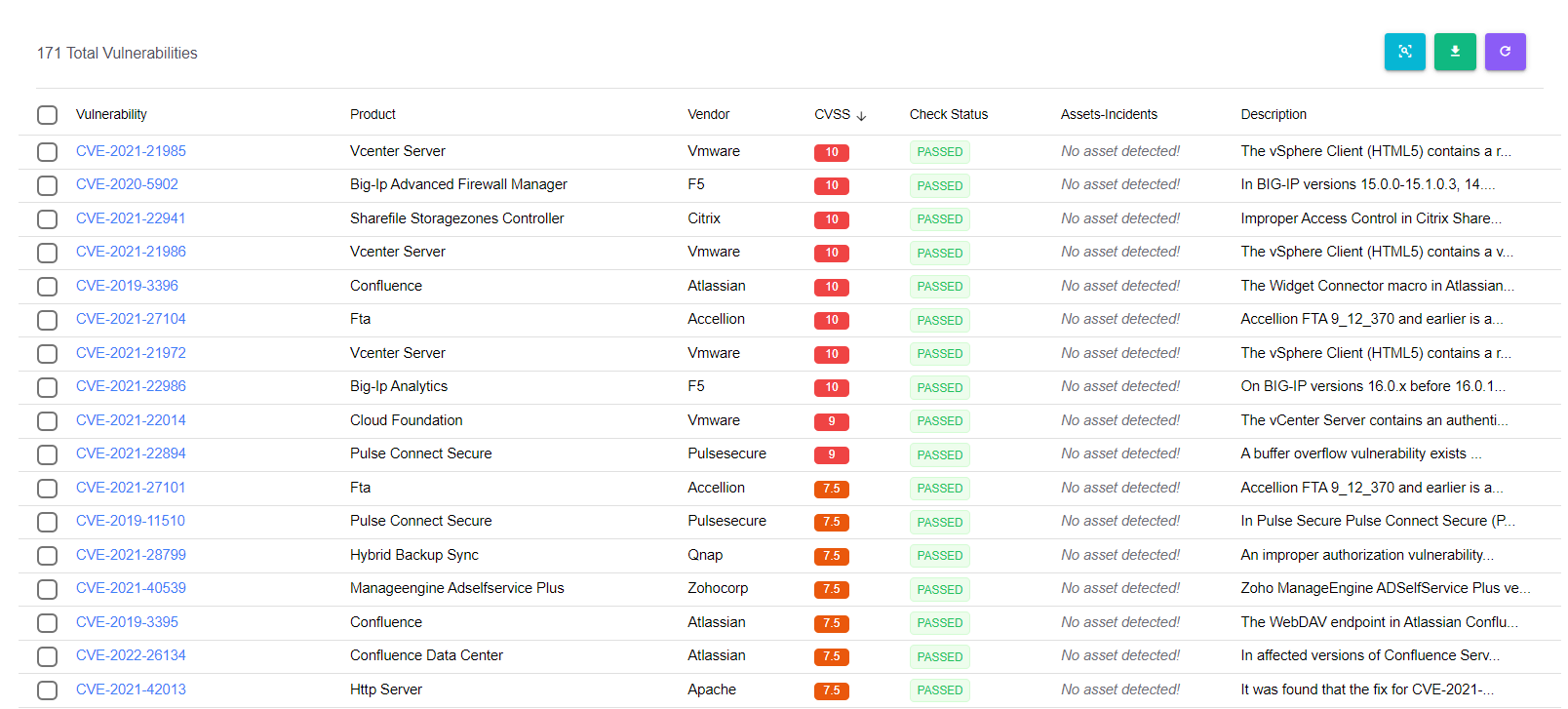Tick the checkbox beside CVE-2019-3396

tap(47, 287)
